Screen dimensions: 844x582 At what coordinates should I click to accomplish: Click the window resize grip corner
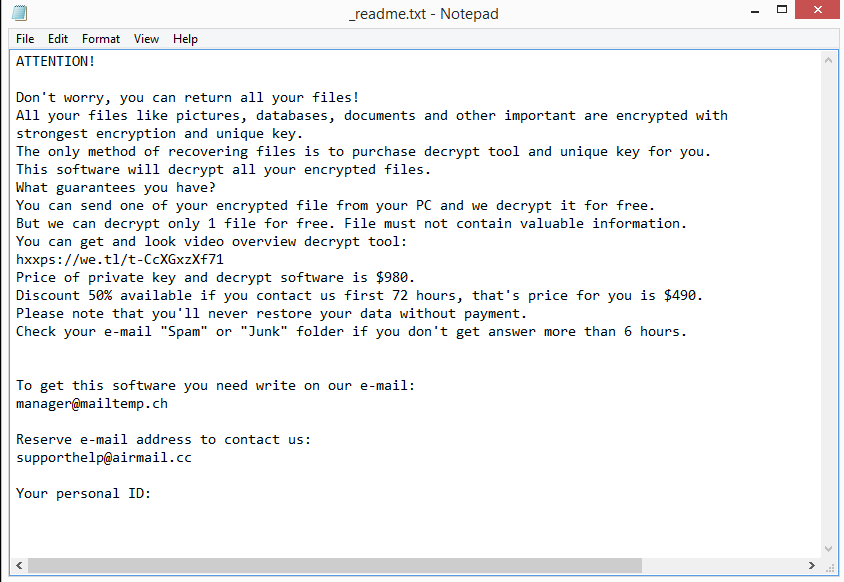tap(829, 566)
